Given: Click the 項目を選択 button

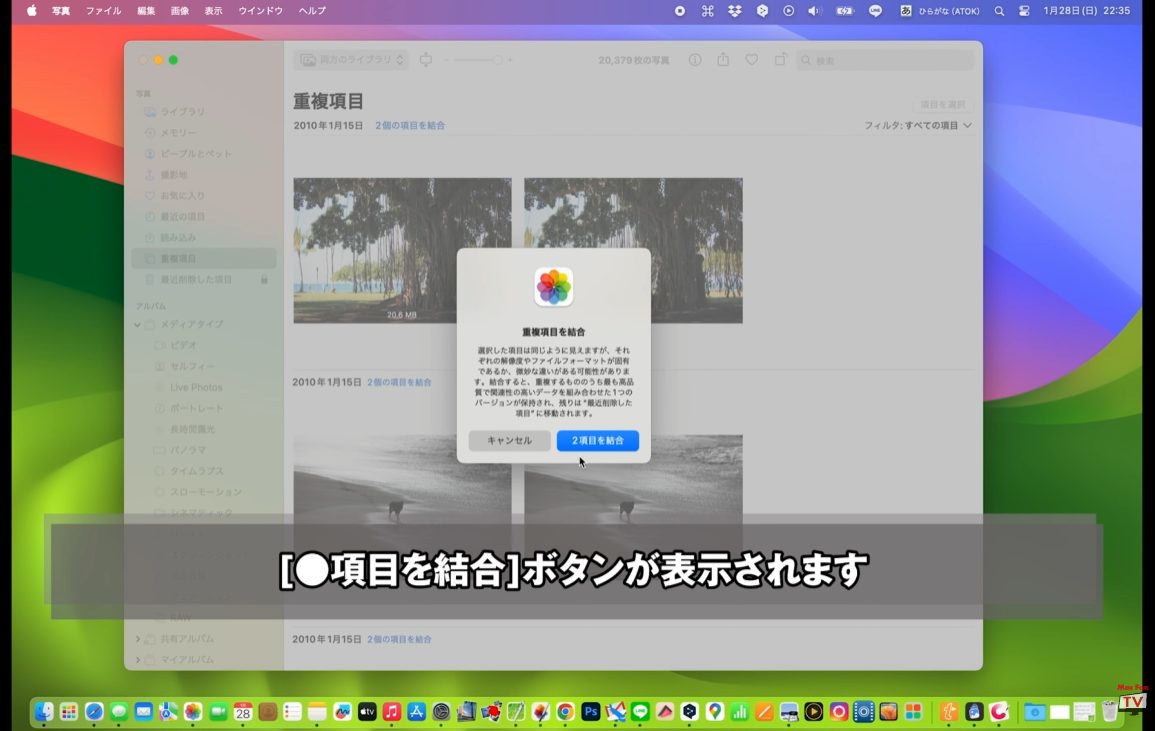Looking at the screenshot, I should click(x=942, y=105).
